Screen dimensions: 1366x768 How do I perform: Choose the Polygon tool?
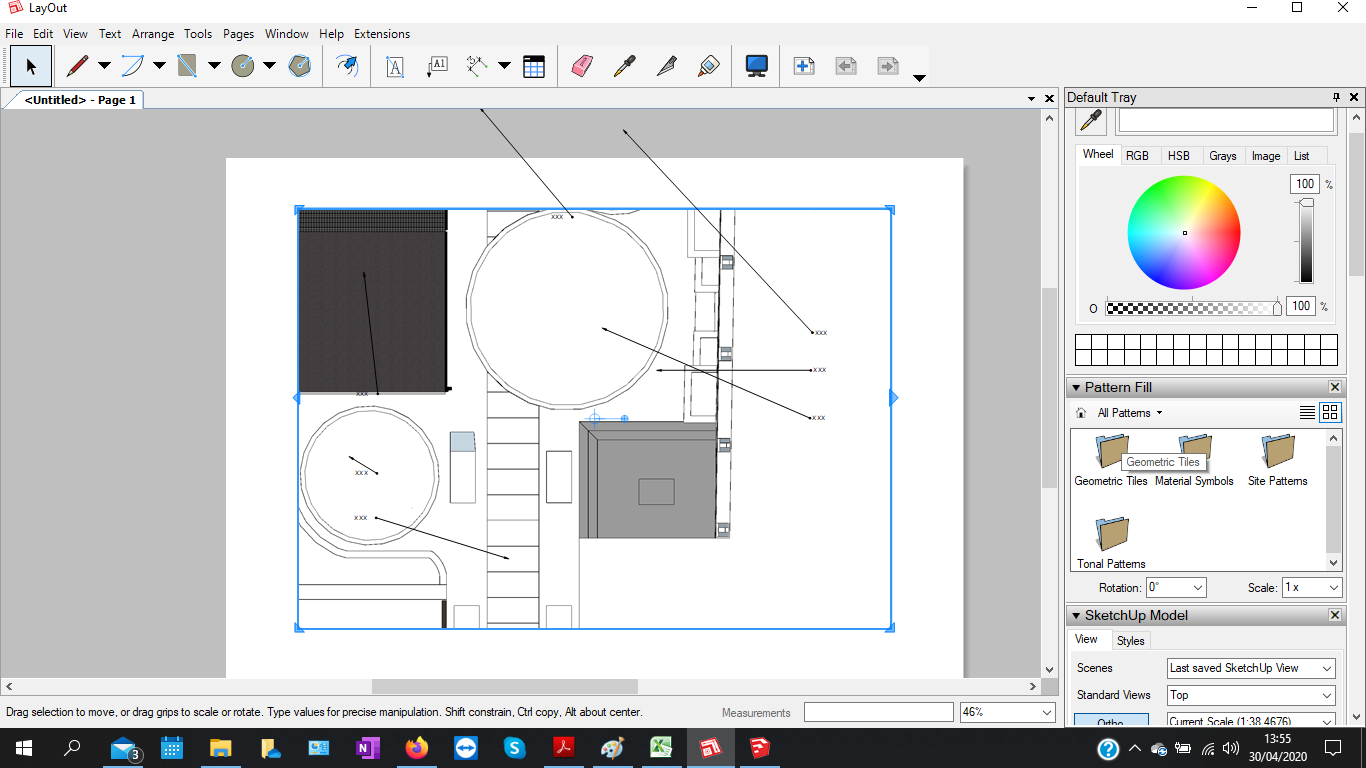[x=299, y=66]
